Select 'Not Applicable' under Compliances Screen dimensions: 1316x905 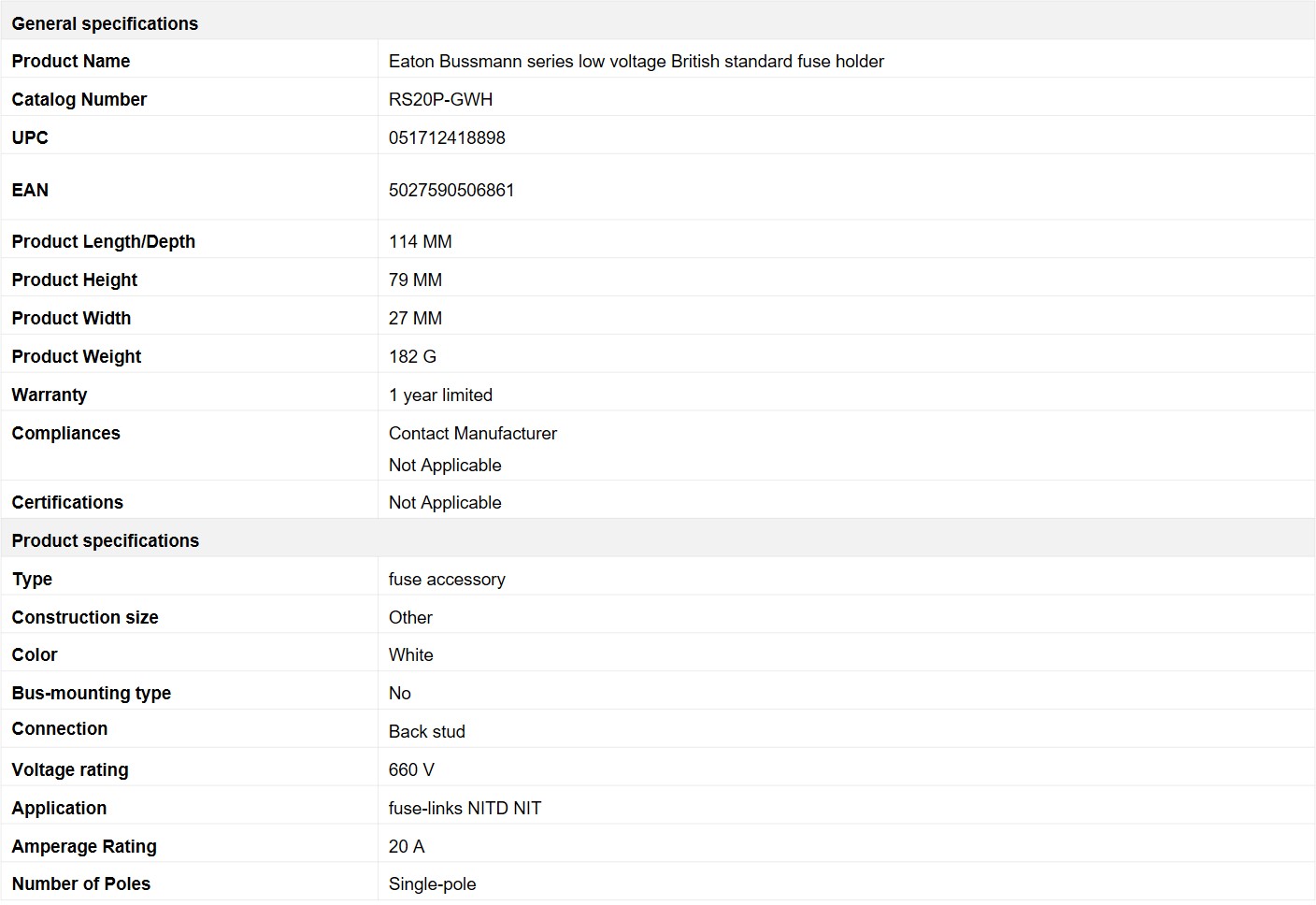click(x=445, y=465)
